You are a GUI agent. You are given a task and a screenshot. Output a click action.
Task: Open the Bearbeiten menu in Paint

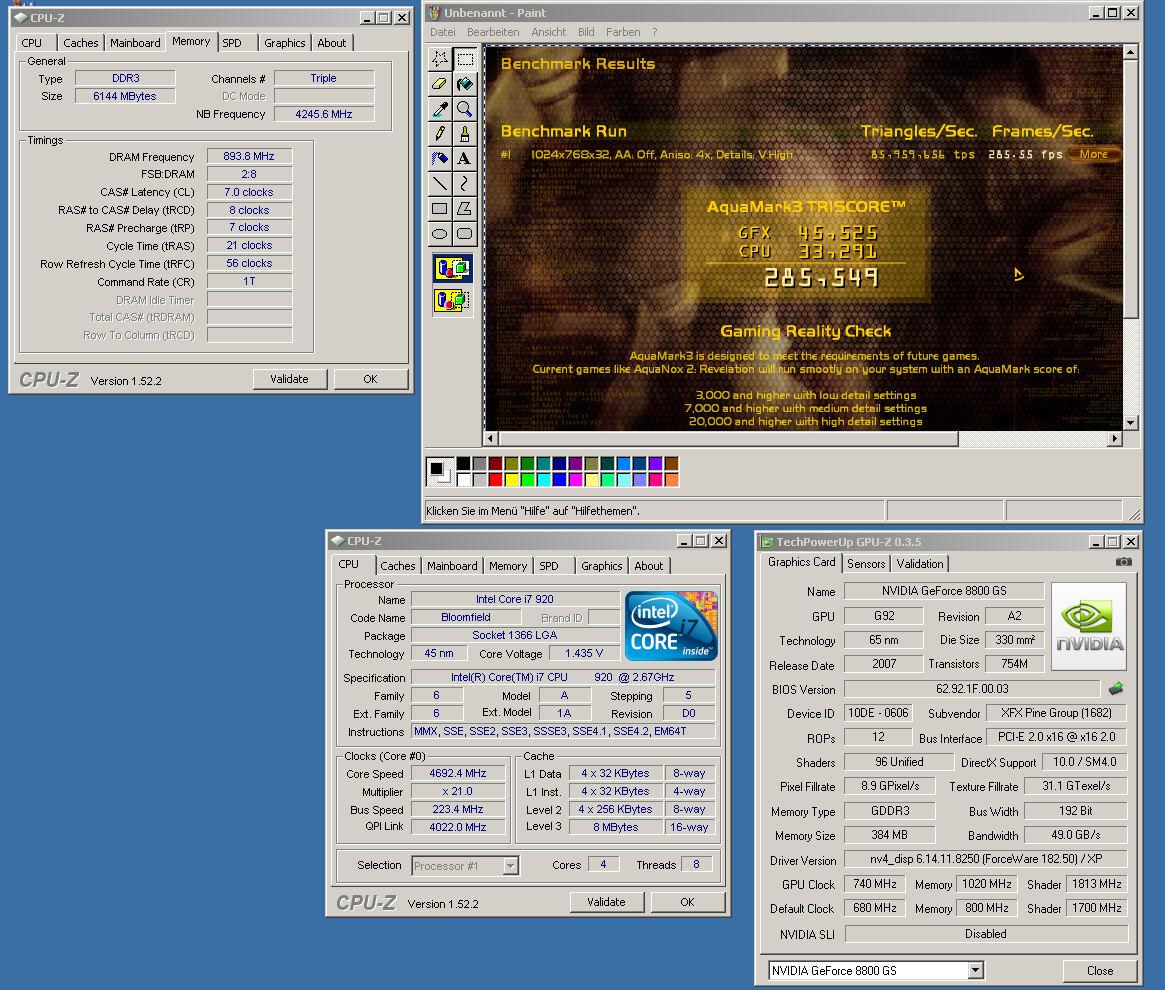tap(493, 32)
